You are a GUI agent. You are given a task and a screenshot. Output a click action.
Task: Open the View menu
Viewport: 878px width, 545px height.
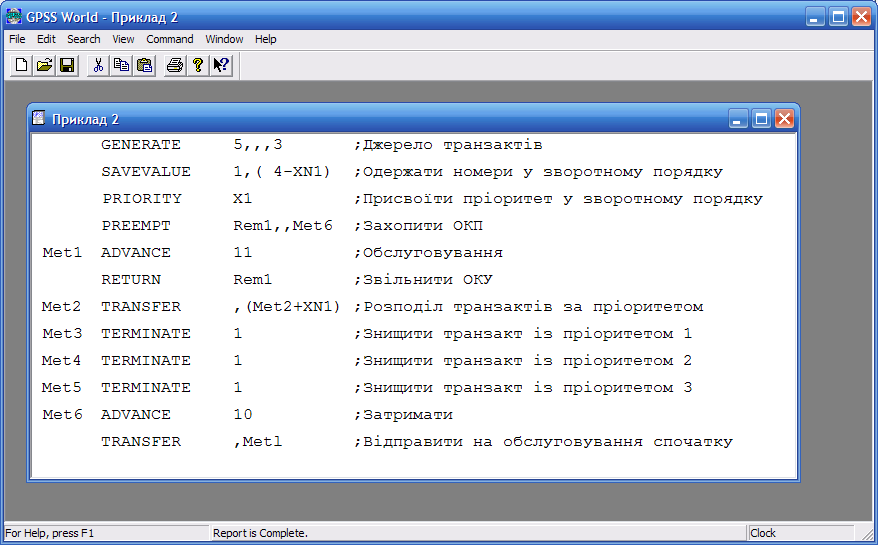(123, 39)
